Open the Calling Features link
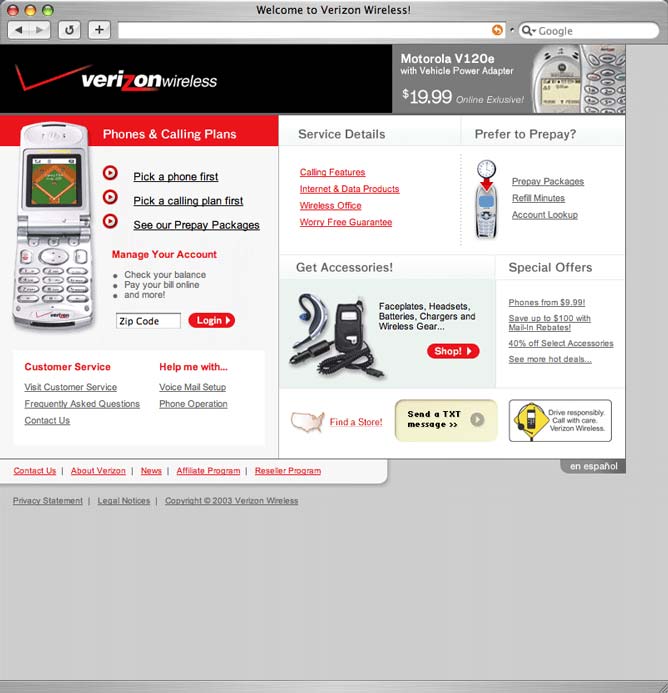This screenshot has height=693, width=668. [332, 172]
